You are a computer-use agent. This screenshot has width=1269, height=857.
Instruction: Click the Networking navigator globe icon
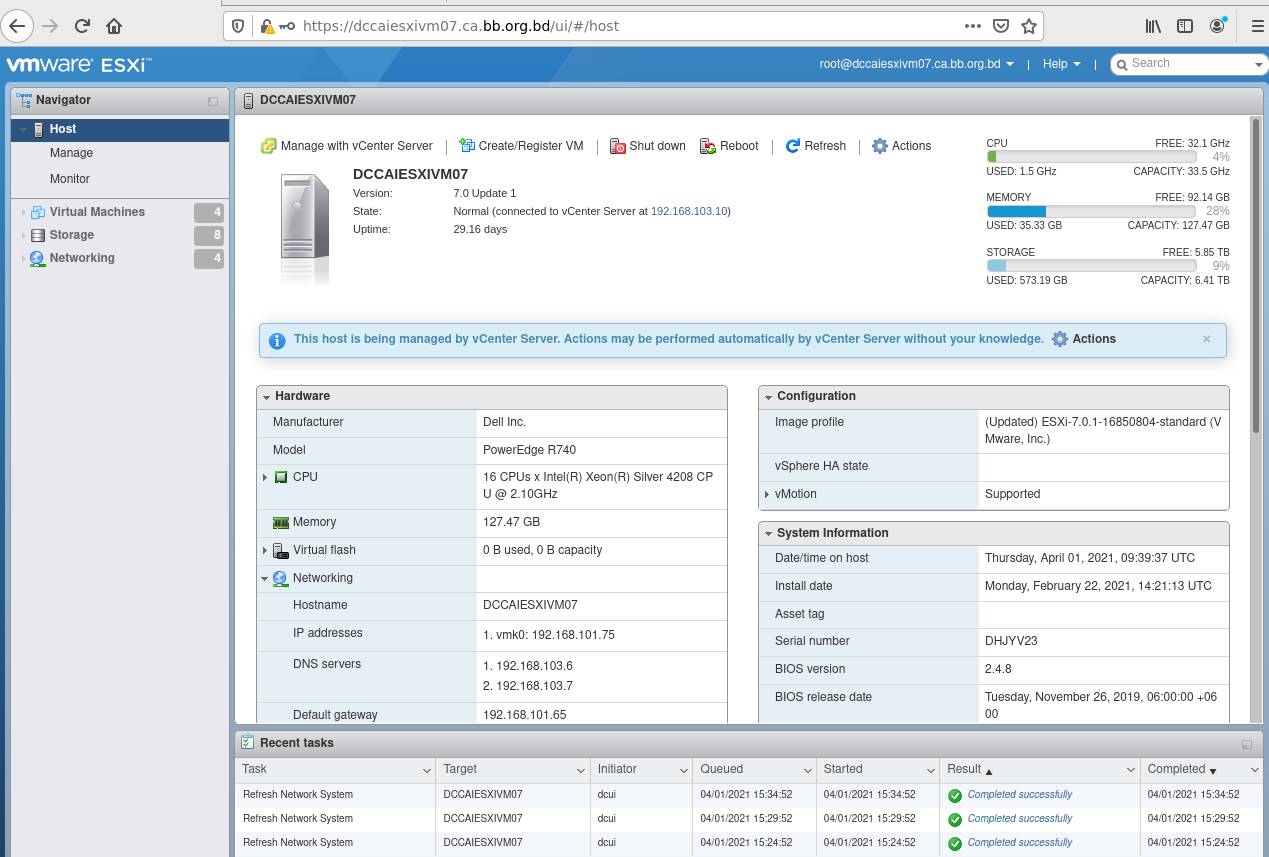click(37, 258)
